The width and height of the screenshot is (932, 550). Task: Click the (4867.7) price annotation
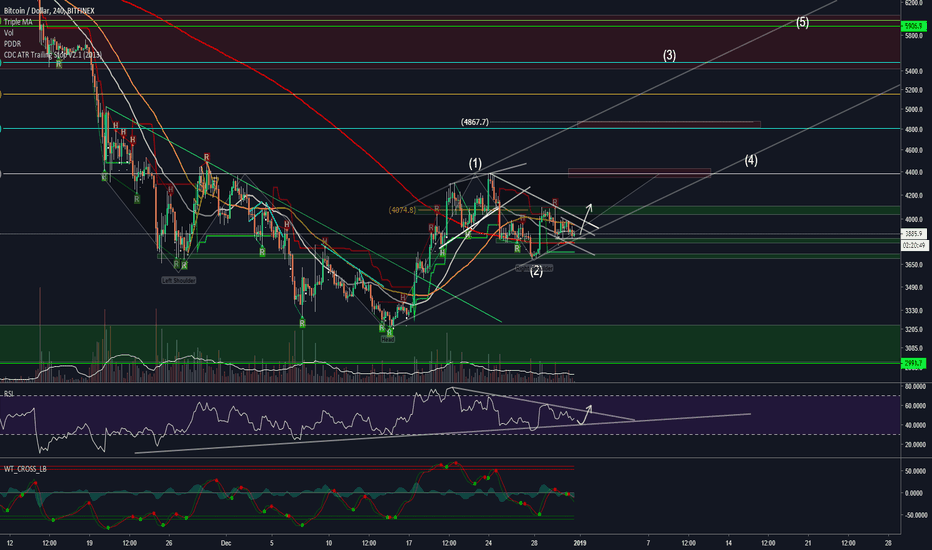click(x=474, y=122)
